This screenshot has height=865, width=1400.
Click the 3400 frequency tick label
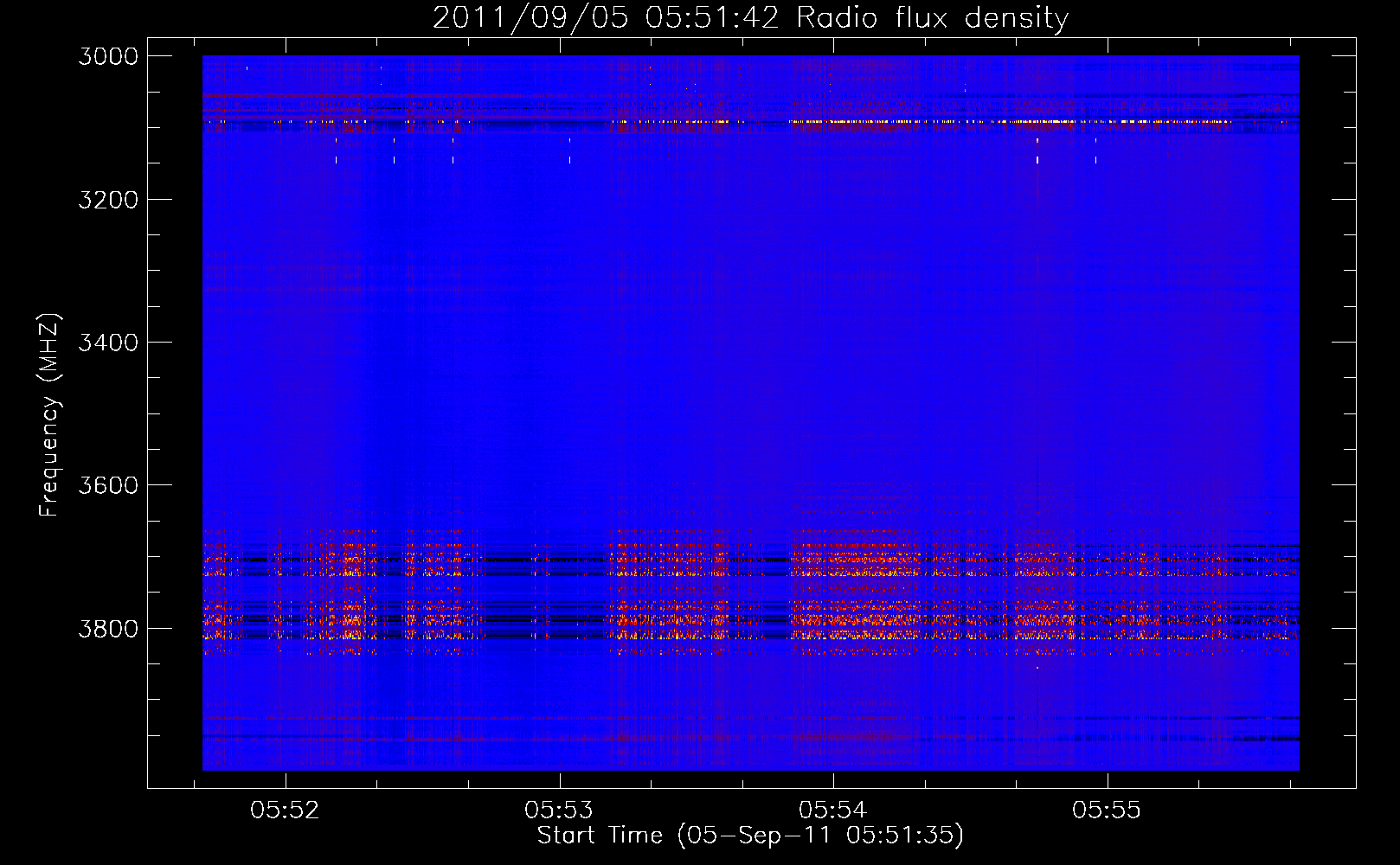(108, 343)
